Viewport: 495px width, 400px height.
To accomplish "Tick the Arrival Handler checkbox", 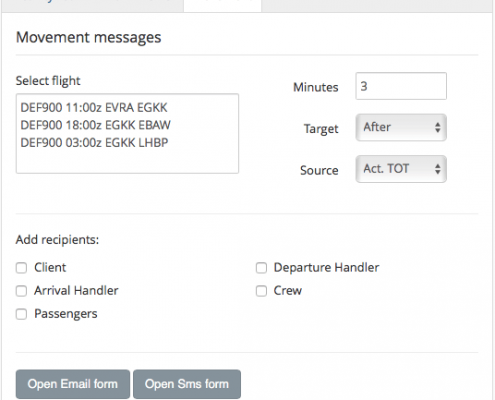I will click(x=21, y=291).
